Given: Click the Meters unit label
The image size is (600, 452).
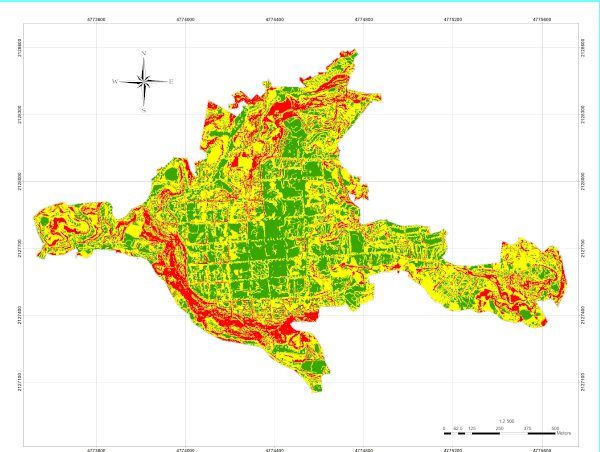Looking at the screenshot, I should point(564,433).
